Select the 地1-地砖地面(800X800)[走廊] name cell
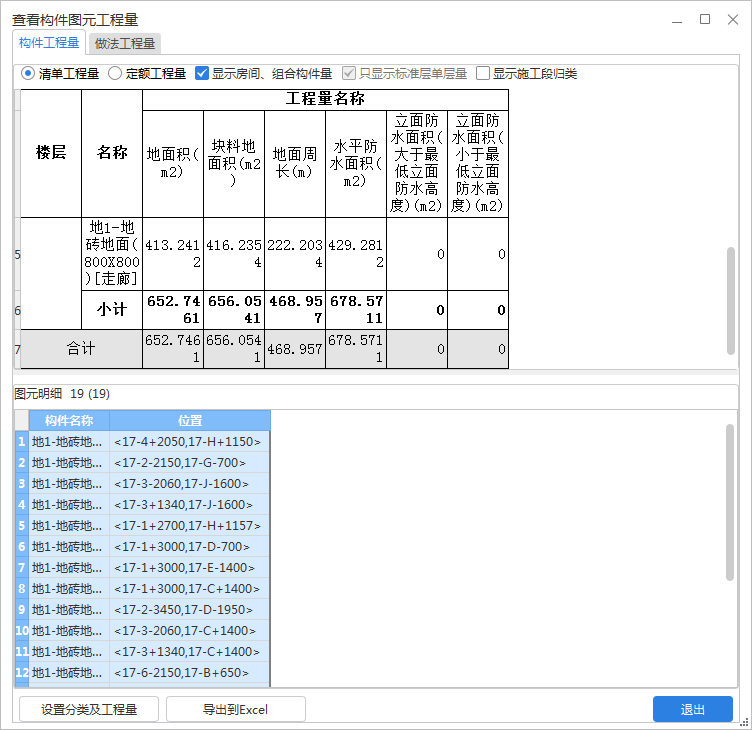This screenshot has height=730, width=752. (x=112, y=254)
